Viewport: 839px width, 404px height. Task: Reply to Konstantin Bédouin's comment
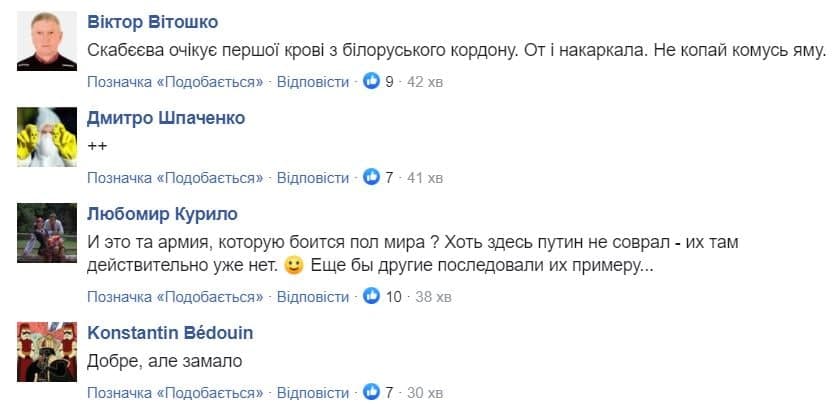coord(313,391)
